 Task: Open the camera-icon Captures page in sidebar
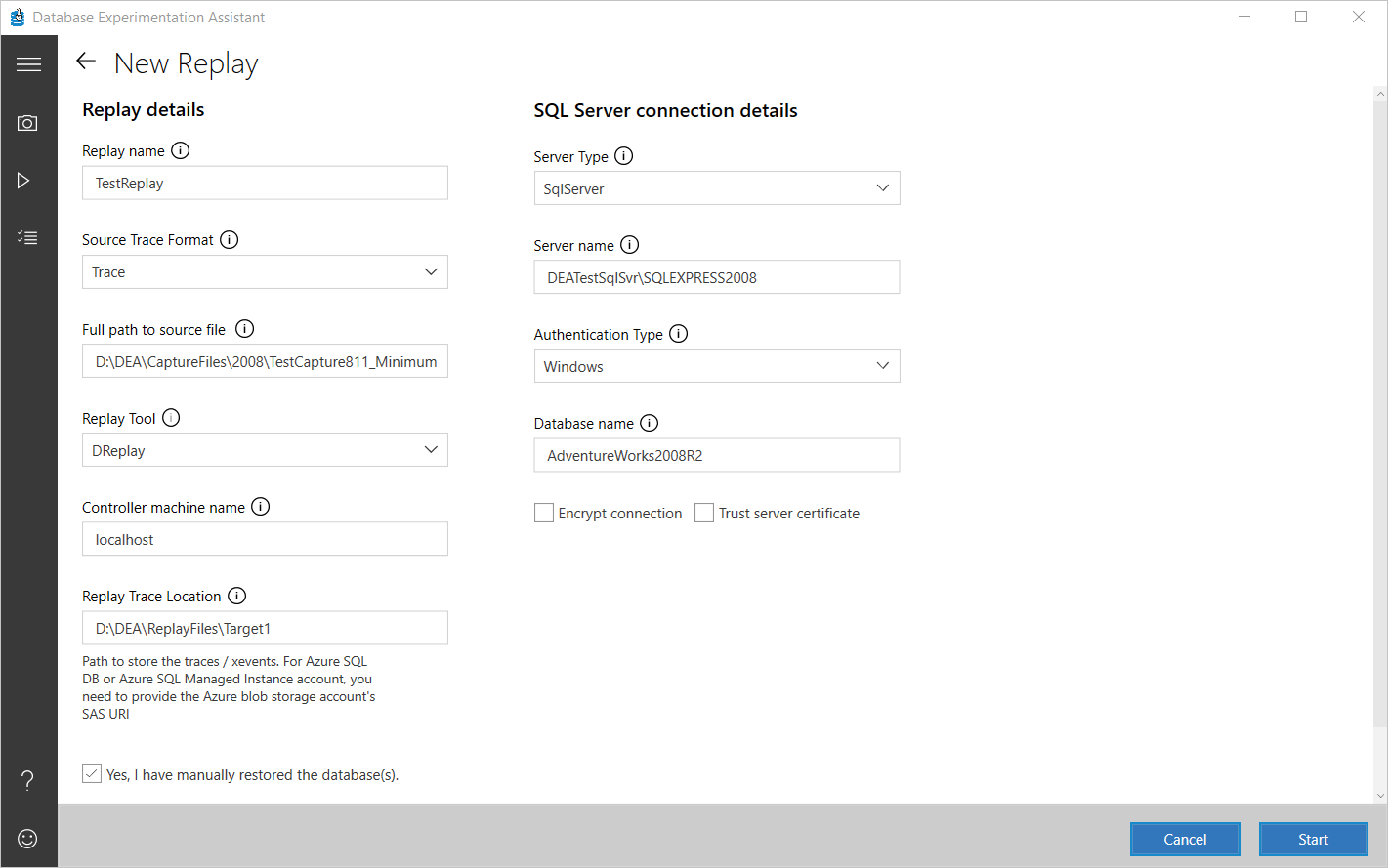[27, 123]
